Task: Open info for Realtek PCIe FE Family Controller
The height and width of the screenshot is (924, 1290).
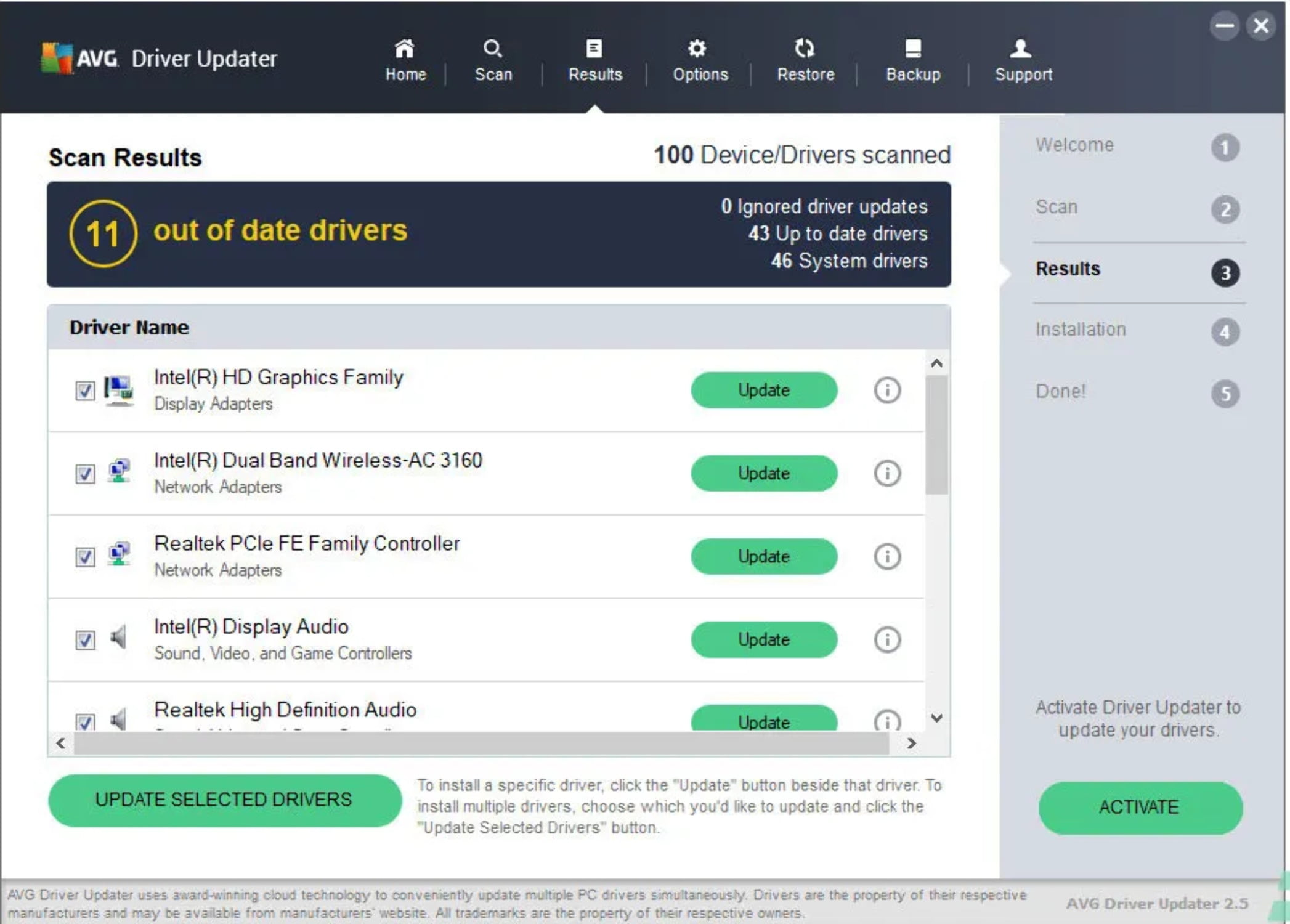Action: pyautogui.click(x=887, y=556)
